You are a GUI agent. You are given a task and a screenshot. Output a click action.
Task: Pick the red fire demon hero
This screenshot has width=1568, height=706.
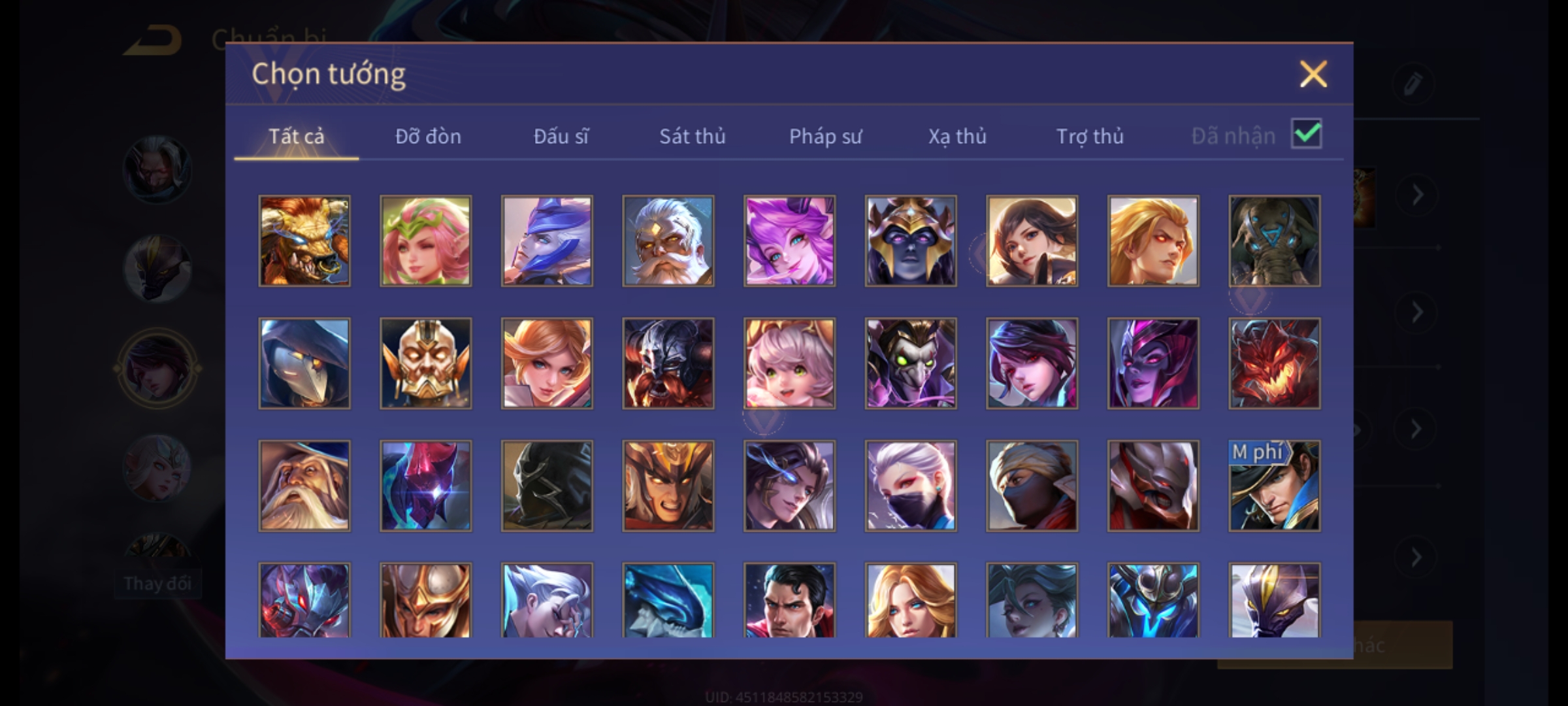[1274, 363]
